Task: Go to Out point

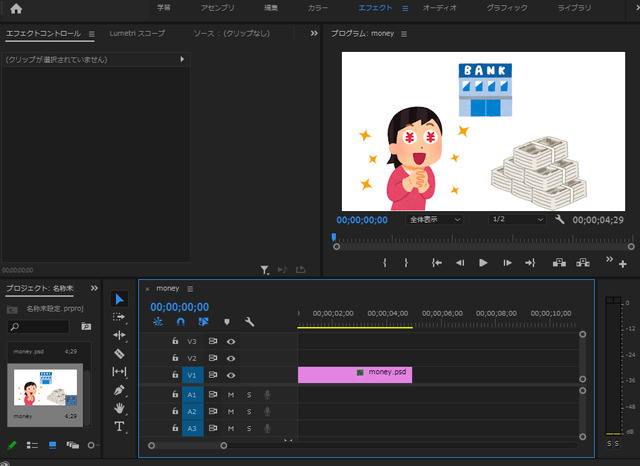Action: (x=530, y=263)
